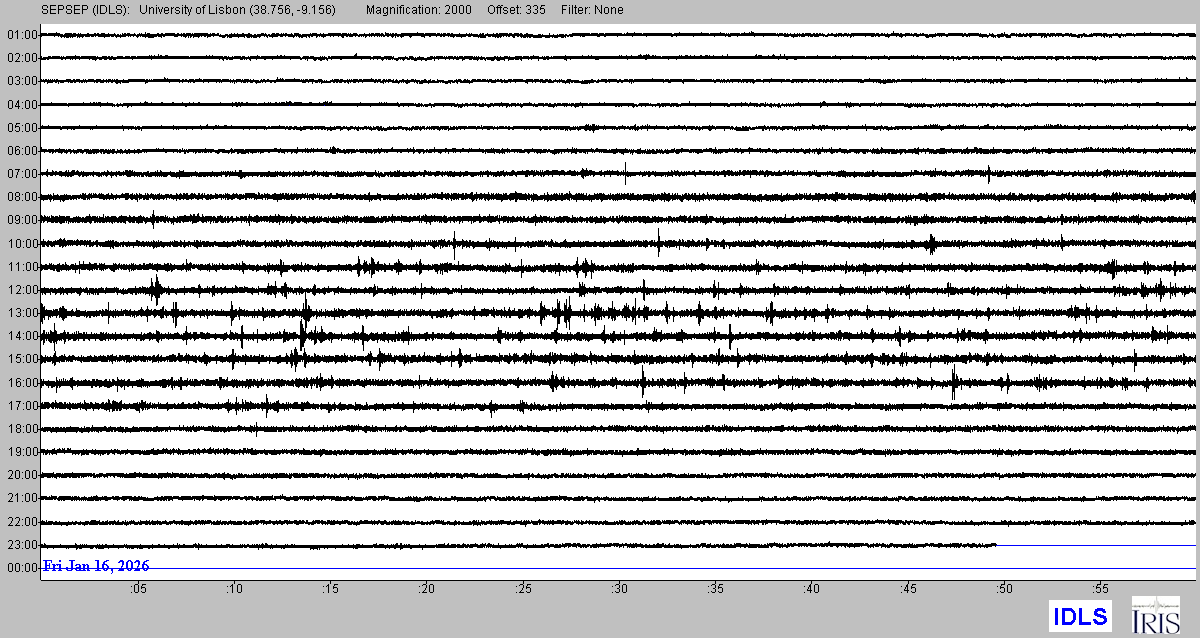Screen dimensions: 1200x638
Task: Select the 07:00 hour trace label
Action: tap(22, 174)
